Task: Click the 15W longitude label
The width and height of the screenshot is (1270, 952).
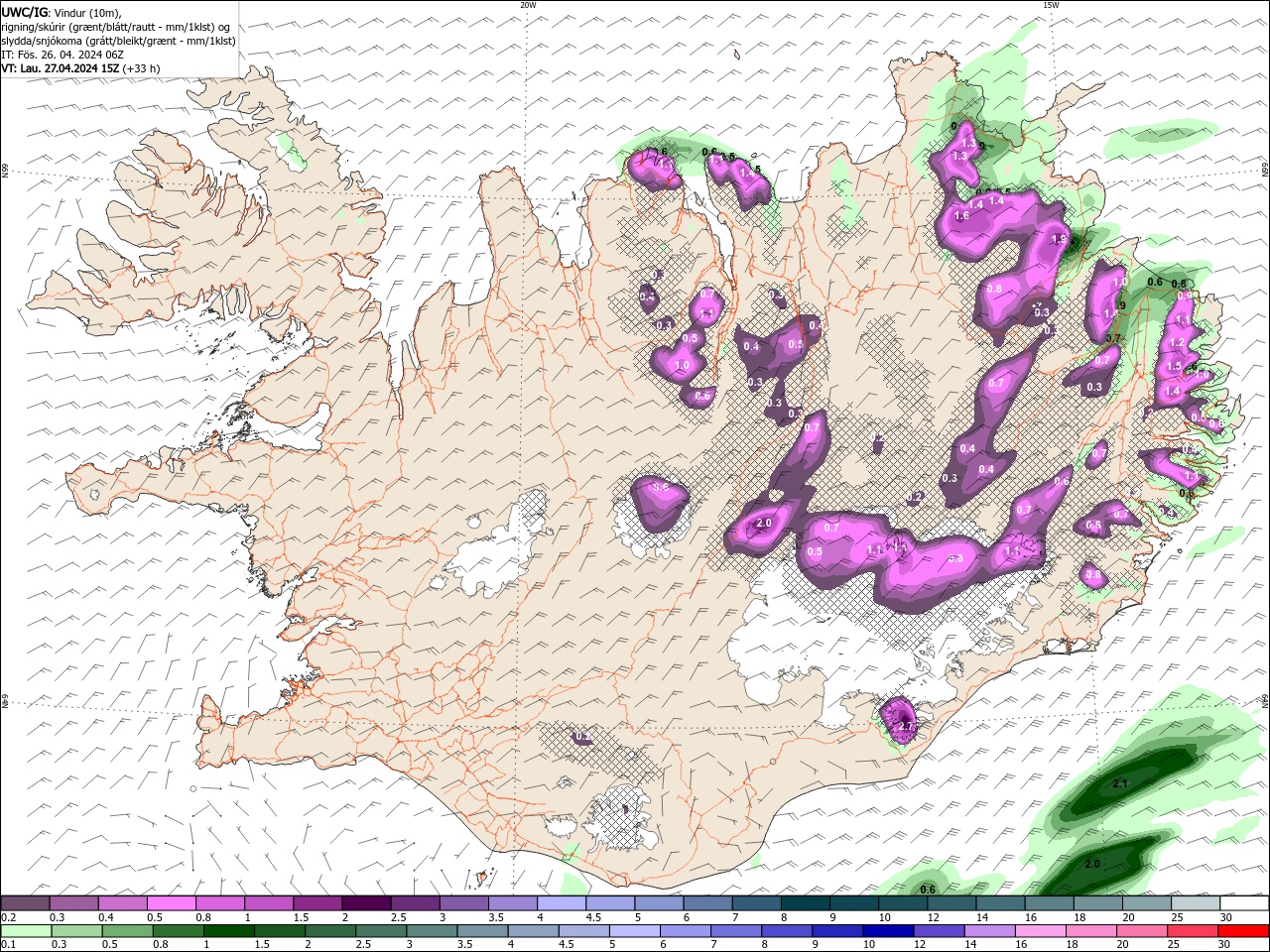Action: (x=1051, y=5)
